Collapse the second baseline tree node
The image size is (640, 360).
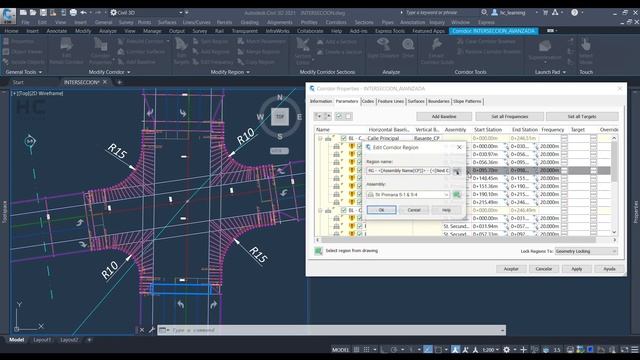[x=320, y=210]
